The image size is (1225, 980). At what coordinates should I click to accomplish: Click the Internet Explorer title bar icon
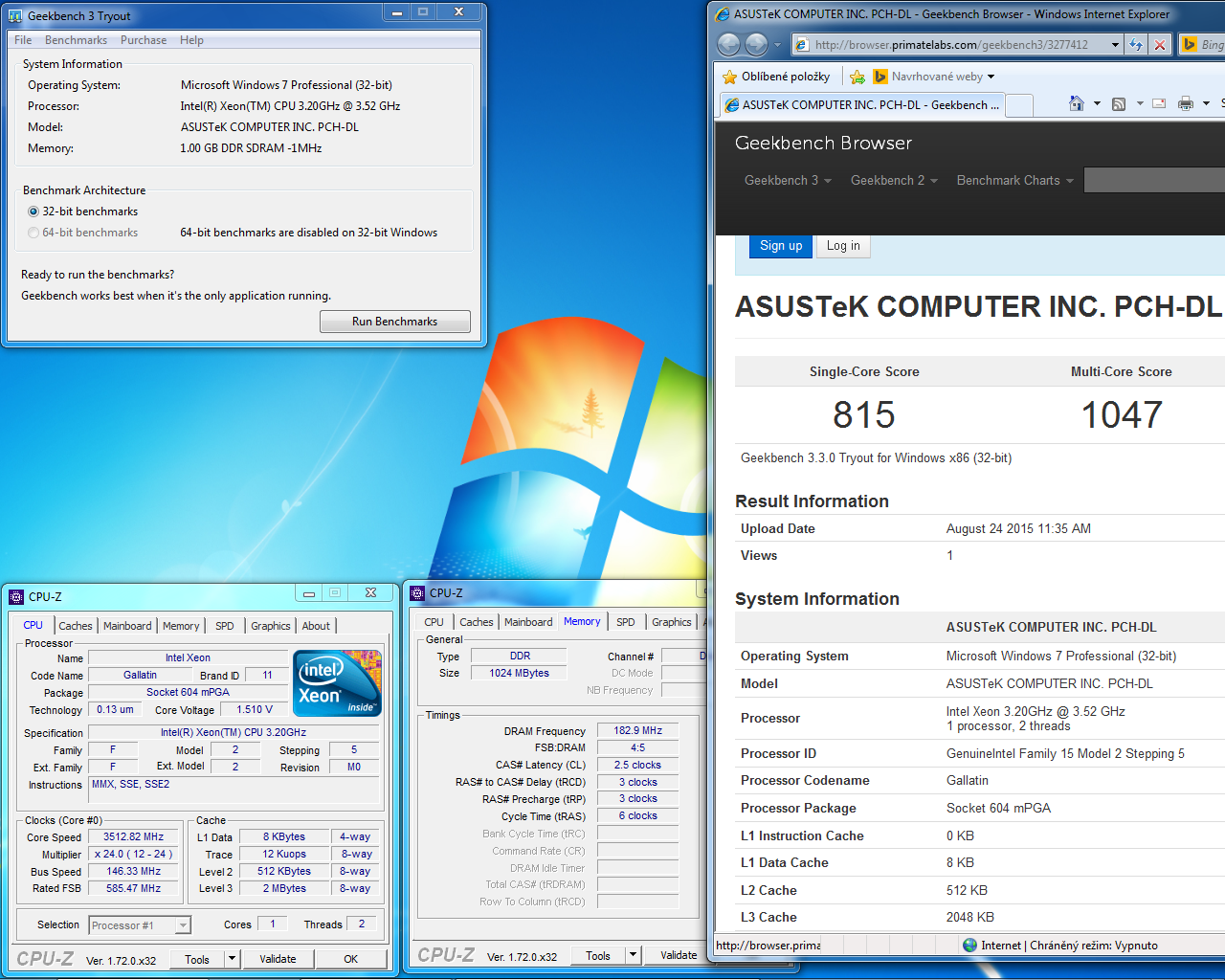coord(723,14)
